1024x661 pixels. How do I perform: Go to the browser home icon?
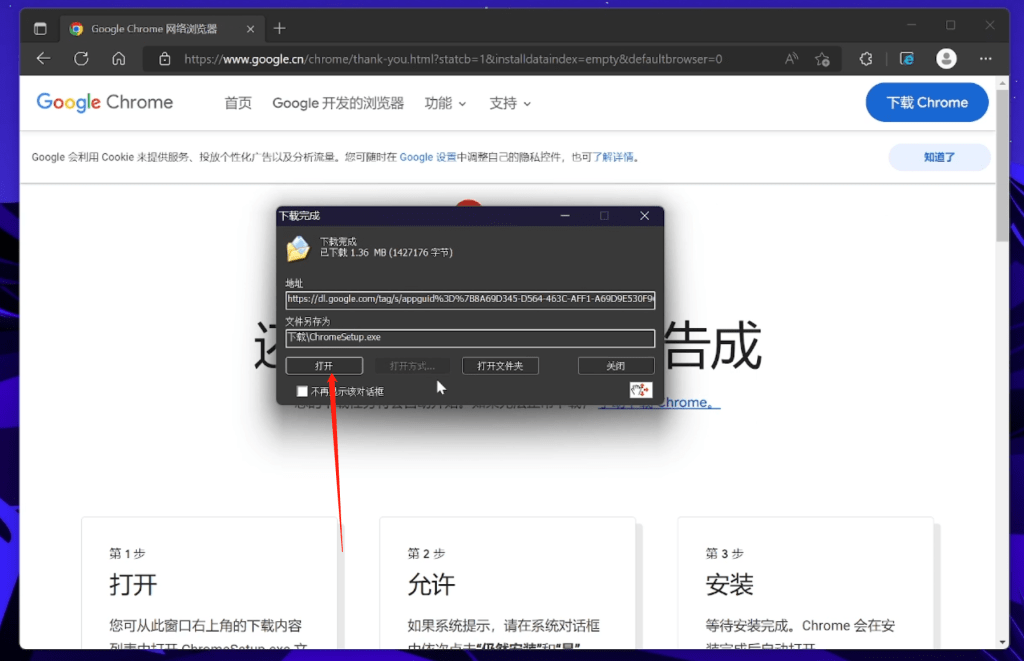(x=118, y=59)
